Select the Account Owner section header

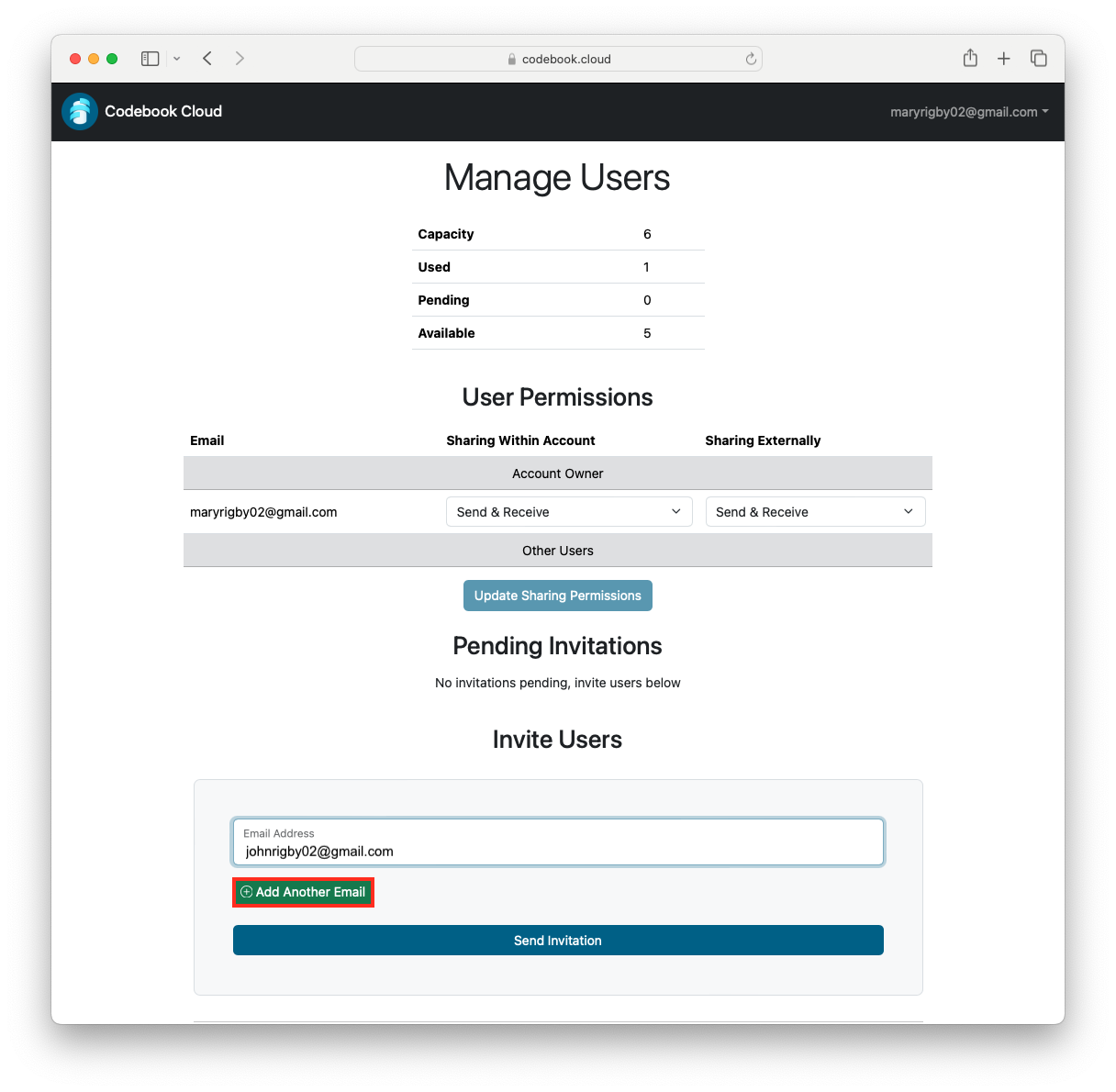pyautogui.click(x=557, y=473)
